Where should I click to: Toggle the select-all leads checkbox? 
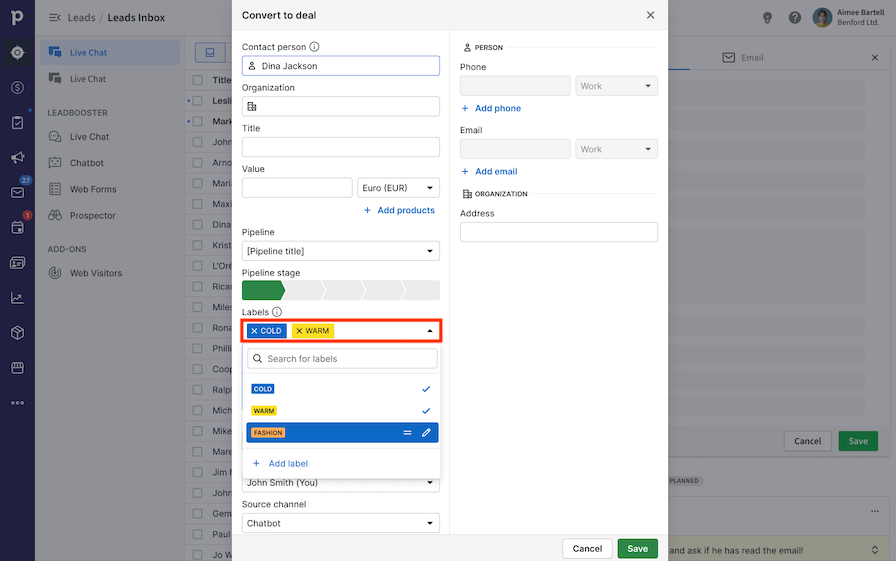pos(197,80)
